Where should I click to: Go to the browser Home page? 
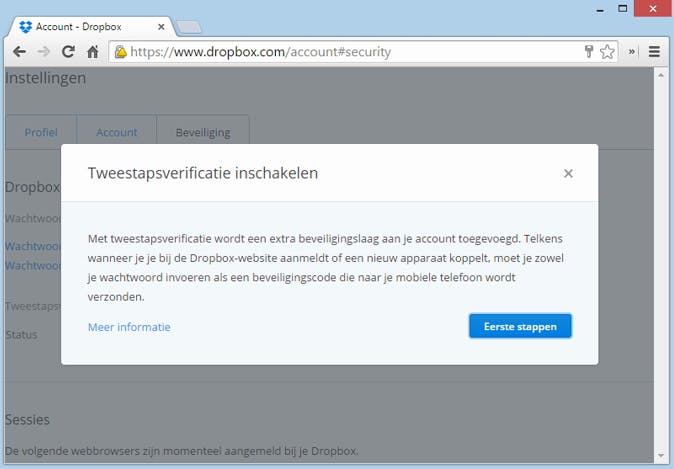coord(92,52)
